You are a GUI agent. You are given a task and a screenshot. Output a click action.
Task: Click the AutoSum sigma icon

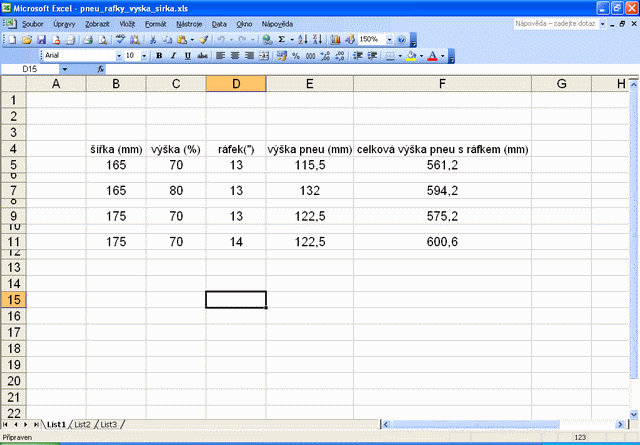tap(283, 39)
